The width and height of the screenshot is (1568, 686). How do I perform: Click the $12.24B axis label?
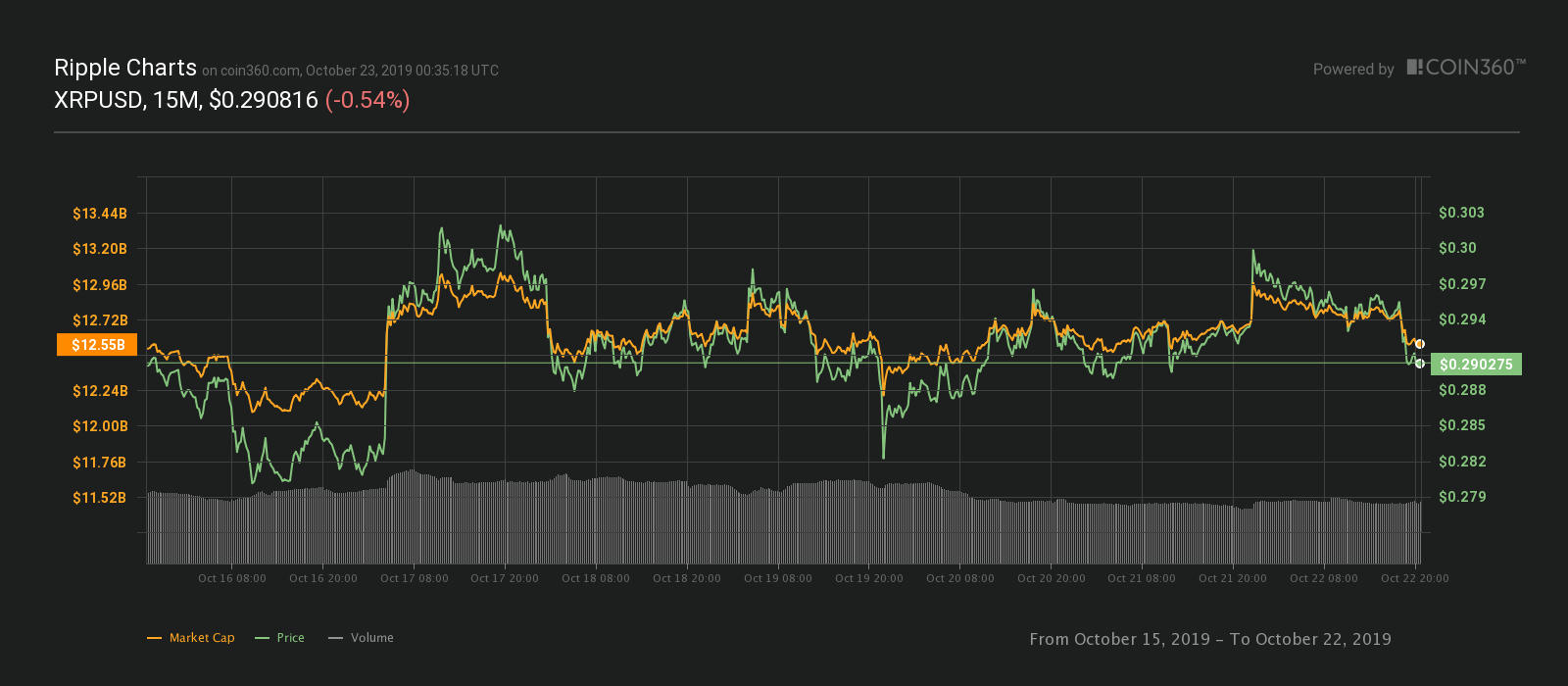pyautogui.click(x=100, y=391)
